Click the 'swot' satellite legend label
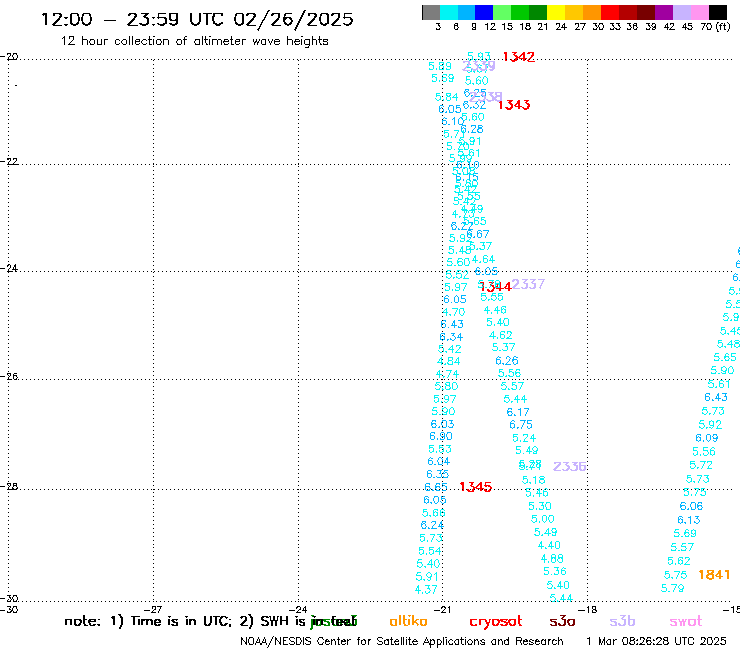 click(x=685, y=622)
